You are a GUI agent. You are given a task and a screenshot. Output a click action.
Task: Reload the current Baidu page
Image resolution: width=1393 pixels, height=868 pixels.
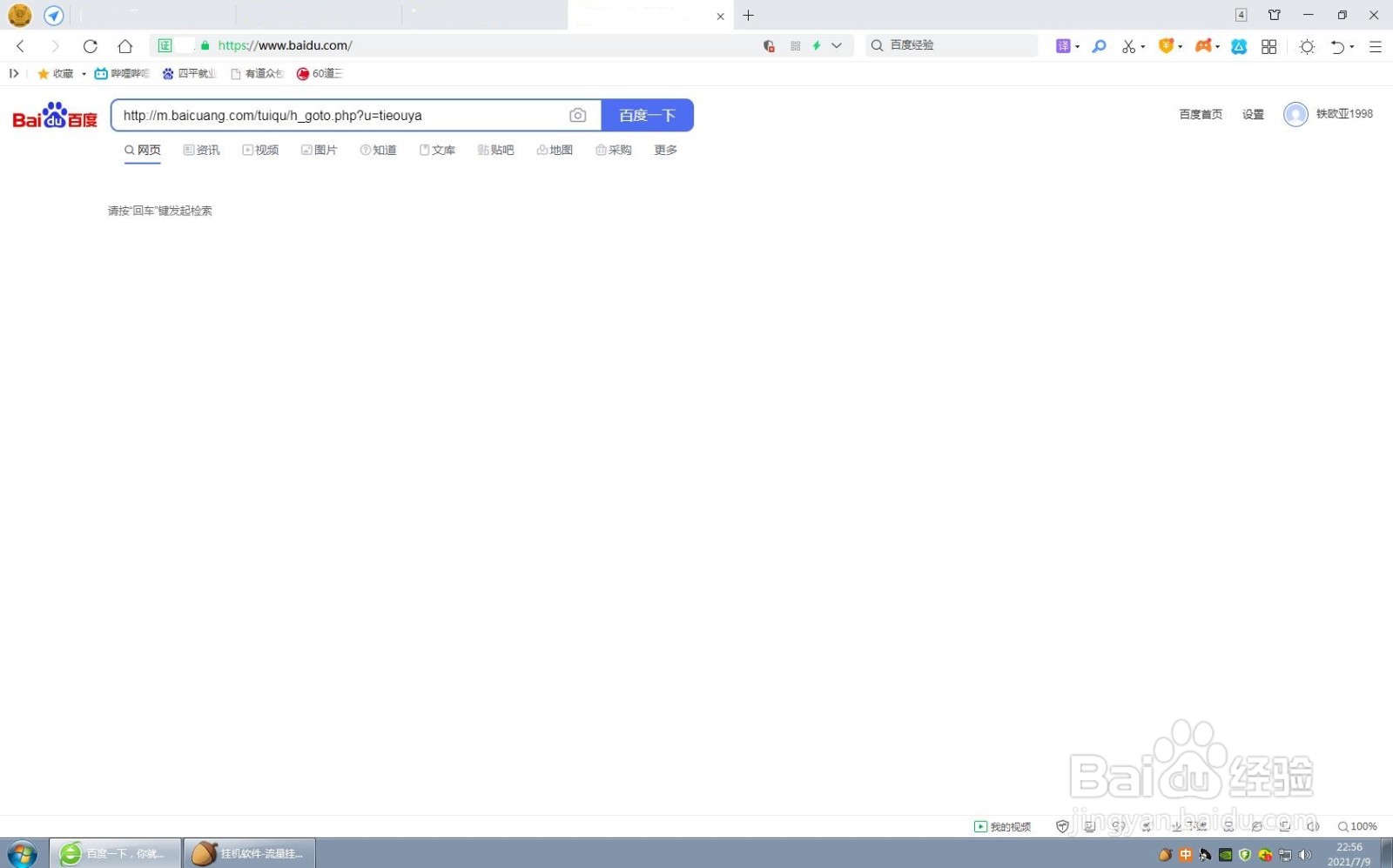[x=91, y=45]
